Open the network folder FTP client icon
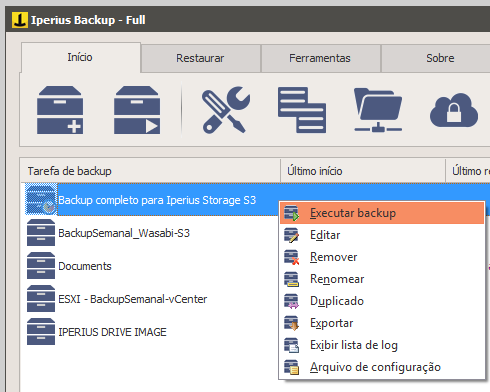Image resolution: width=490 pixels, height=392 pixels. click(378, 110)
